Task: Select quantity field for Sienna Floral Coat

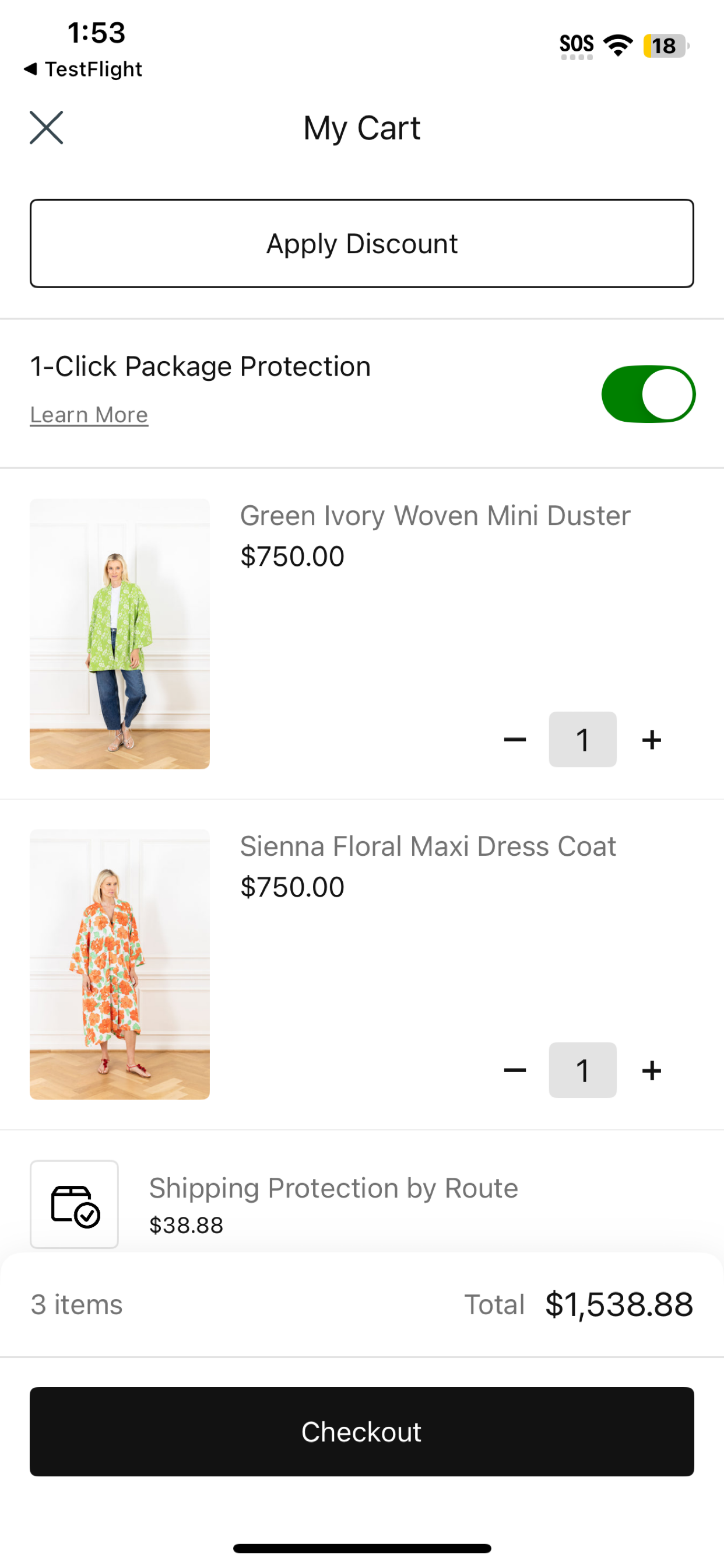Action: click(x=583, y=1070)
